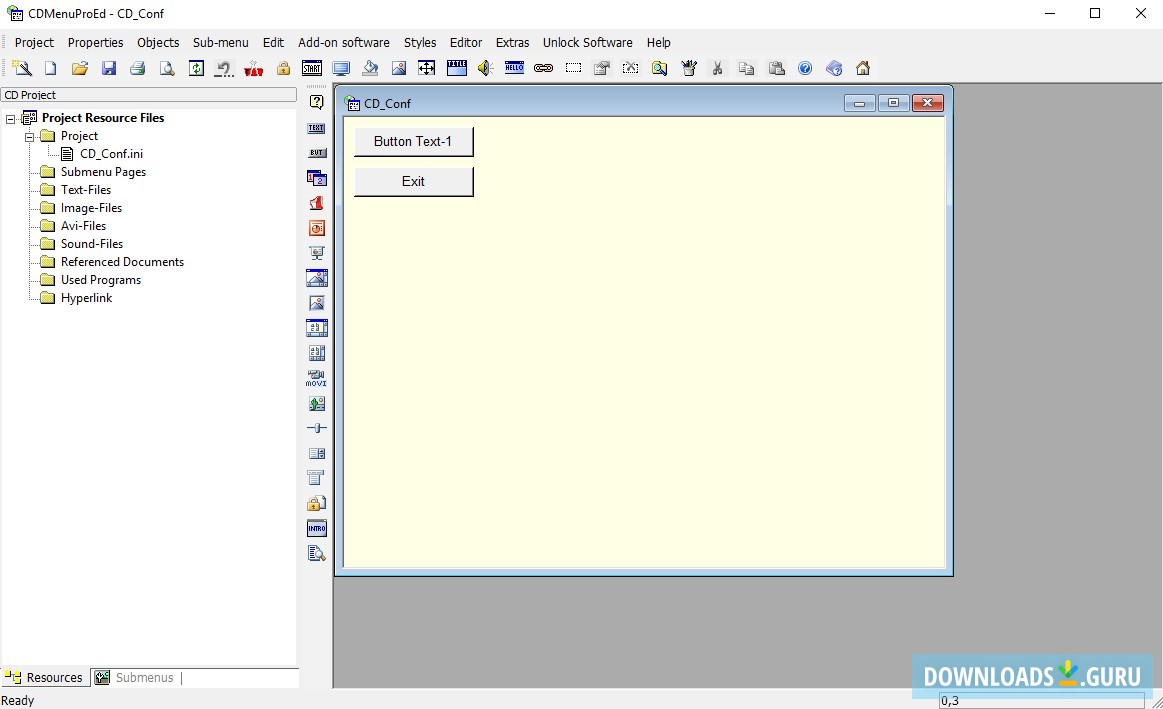Select the BUT button object tool
Viewport: 1163px width, 709px height.
tap(317, 153)
